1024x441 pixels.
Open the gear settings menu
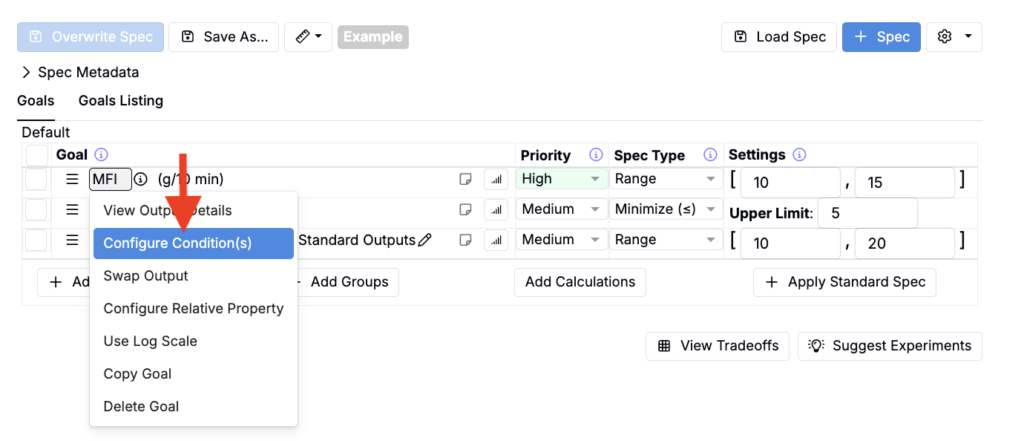pyautogui.click(x=954, y=37)
